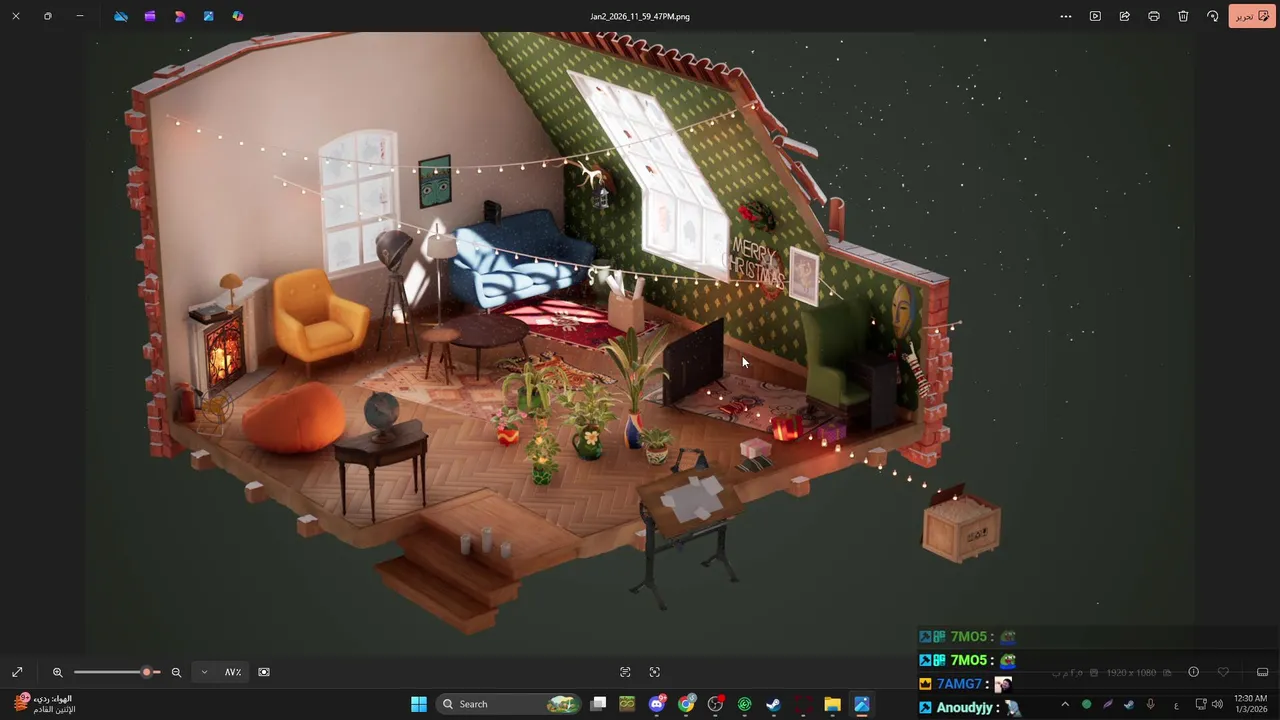Toggle favorite heart icon
The image size is (1280, 720).
(1223, 672)
